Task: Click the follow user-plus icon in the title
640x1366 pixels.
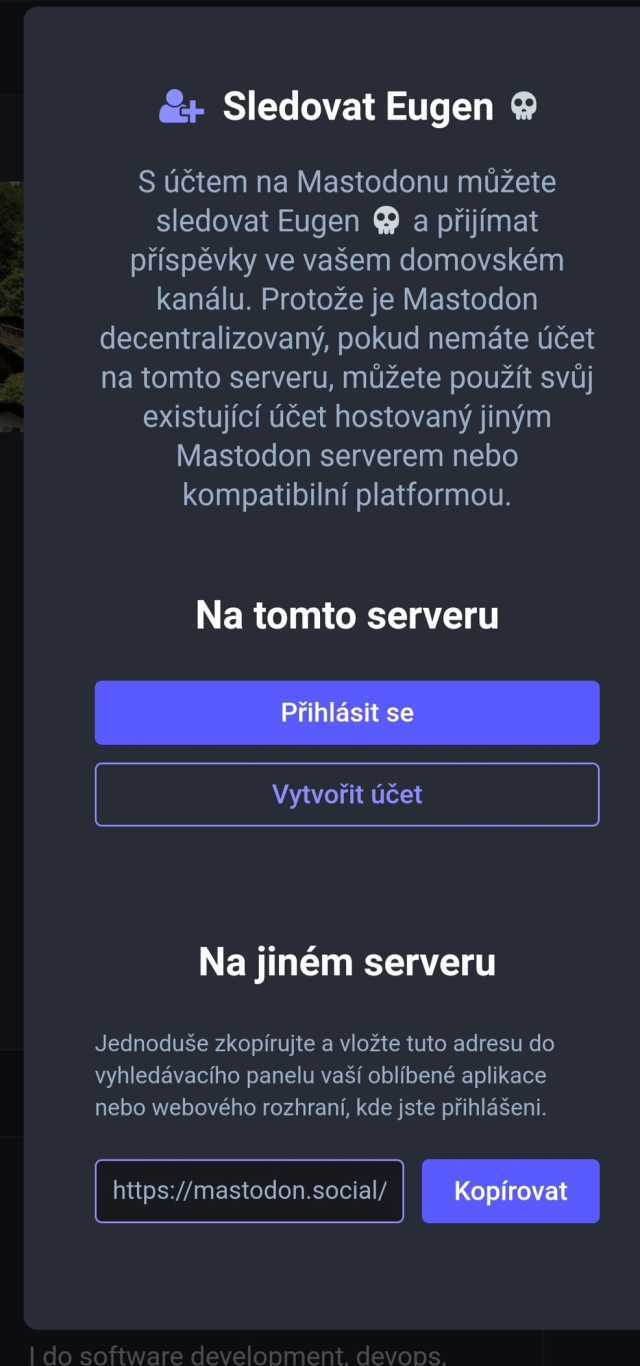Action: (x=181, y=106)
